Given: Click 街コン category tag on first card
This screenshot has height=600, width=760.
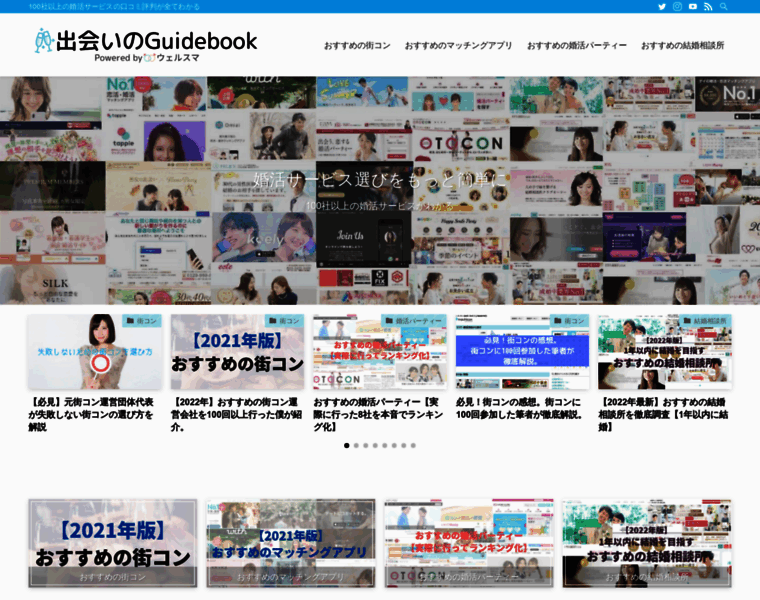Looking at the screenshot, I should pyautogui.click(x=142, y=321).
